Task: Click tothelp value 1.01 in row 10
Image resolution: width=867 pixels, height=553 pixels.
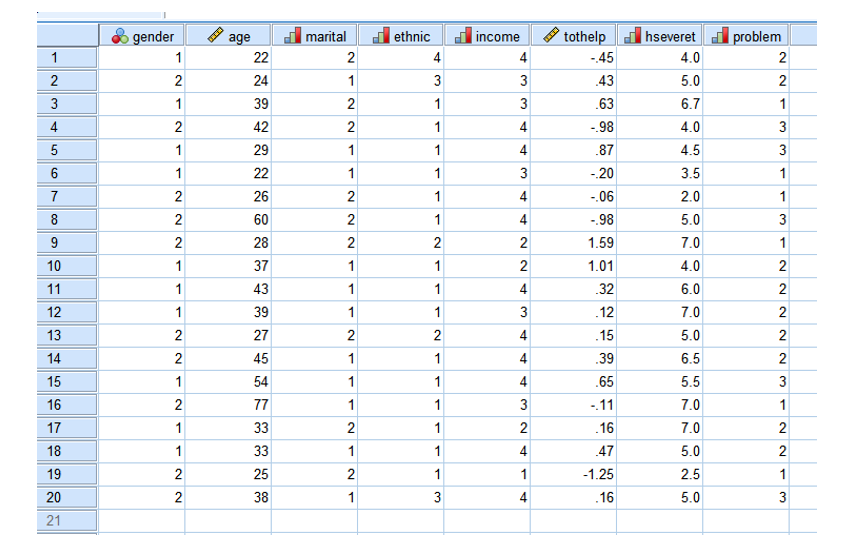Action: [x=600, y=266]
